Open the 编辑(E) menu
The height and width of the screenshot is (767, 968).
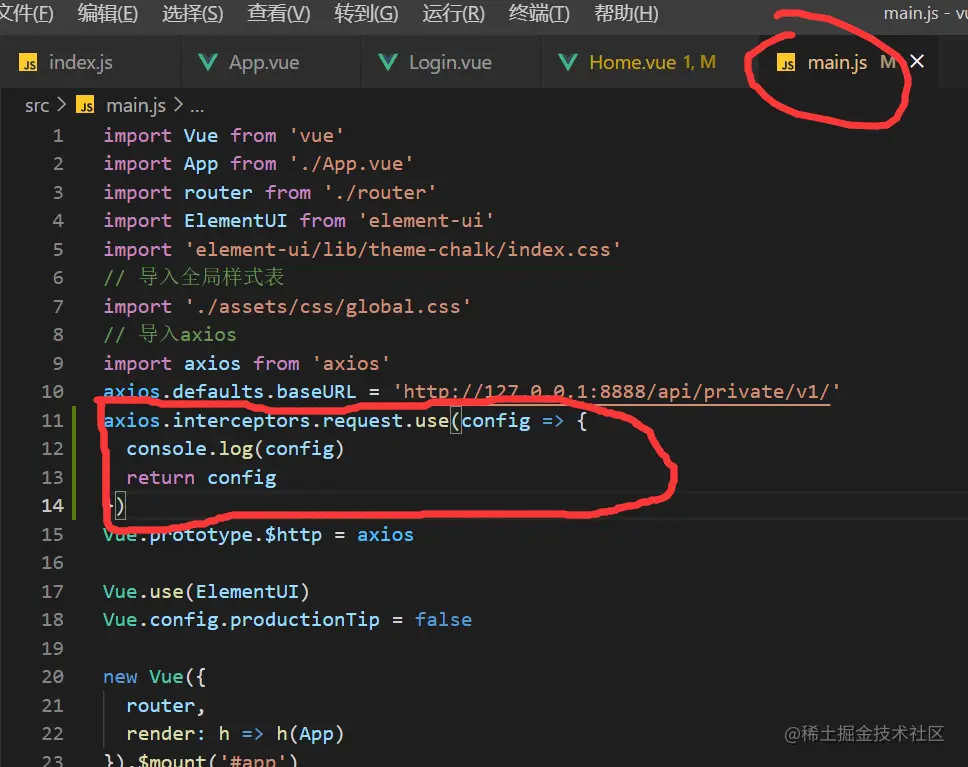(x=107, y=13)
